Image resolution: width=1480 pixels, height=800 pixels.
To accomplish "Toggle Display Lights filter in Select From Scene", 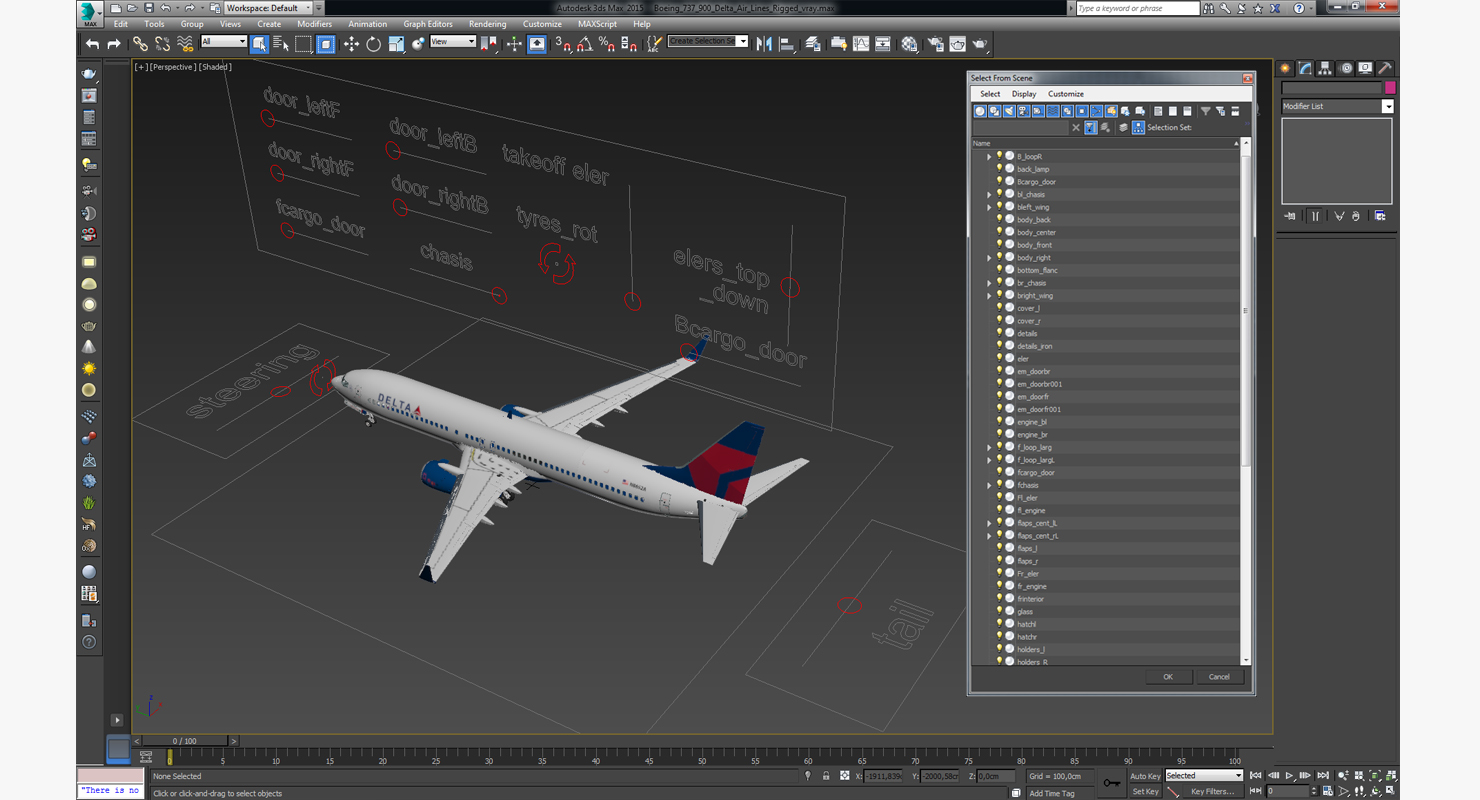I will tap(1008, 111).
